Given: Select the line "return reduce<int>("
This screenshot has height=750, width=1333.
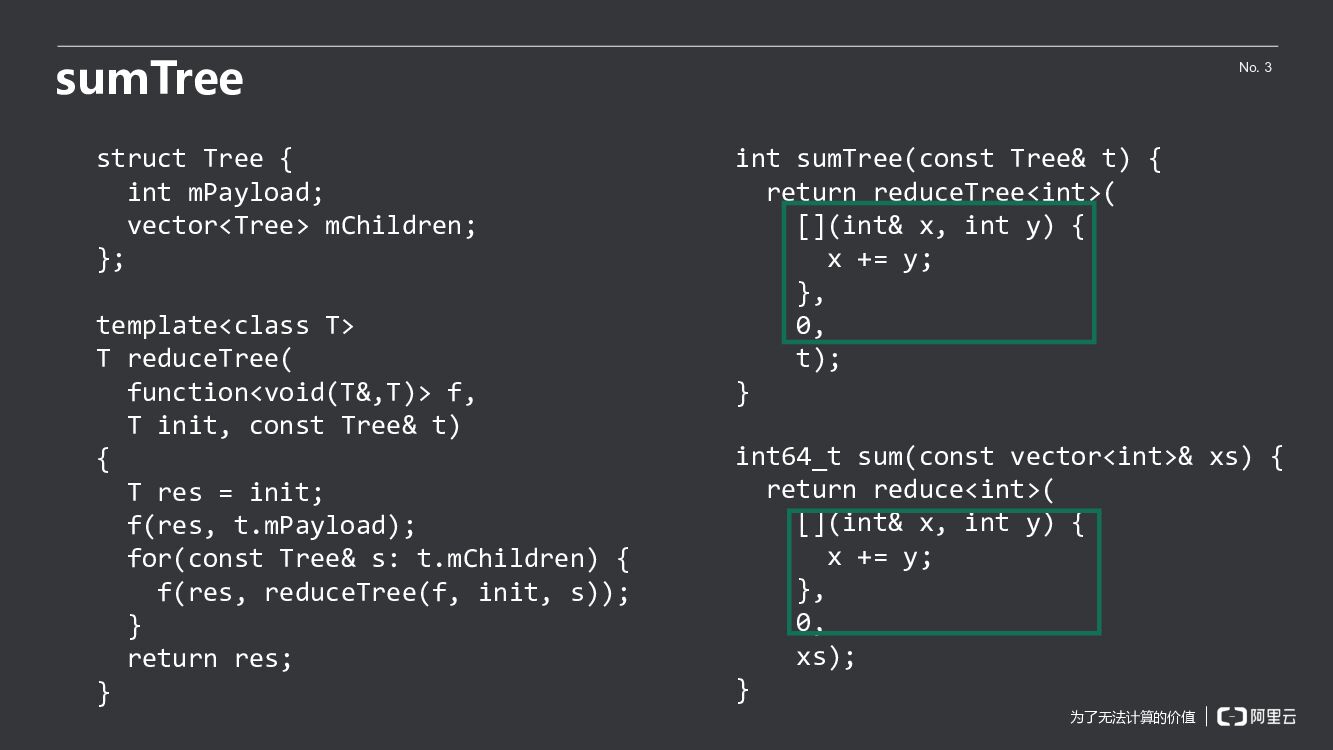Looking at the screenshot, I should pyautogui.click(x=910, y=489).
